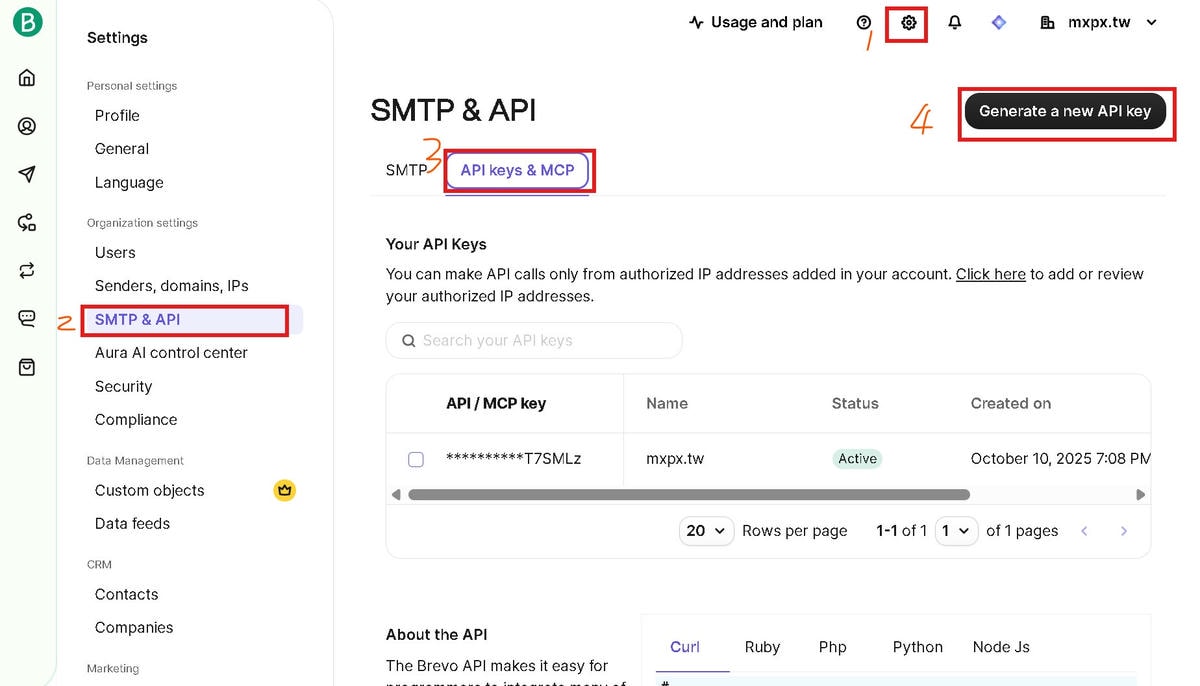Screen dimensions: 1200x686
Task: Open the Contacts person icon in sidebar
Action: point(27,126)
